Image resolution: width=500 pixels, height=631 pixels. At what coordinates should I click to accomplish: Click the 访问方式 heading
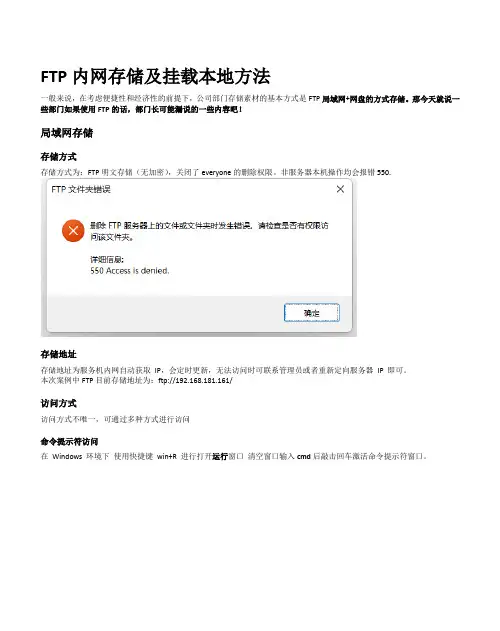pyautogui.click(x=58, y=403)
